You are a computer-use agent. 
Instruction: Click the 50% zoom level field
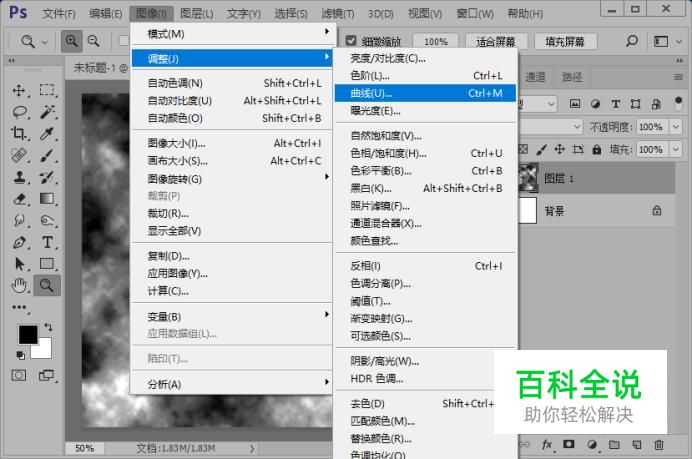[x=84, y=448]
